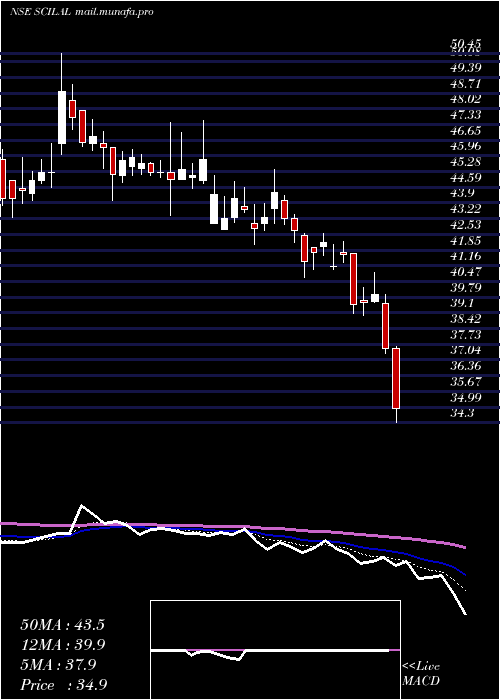
Task: Click the 42.53 price axis label
Action: [466, 224]
